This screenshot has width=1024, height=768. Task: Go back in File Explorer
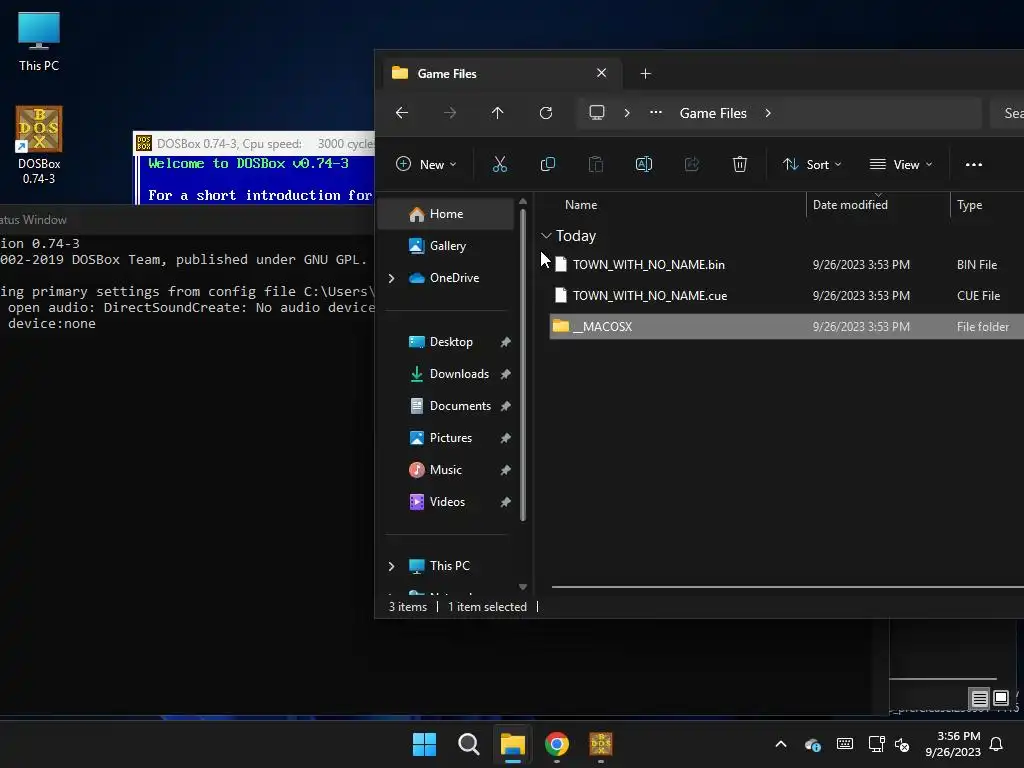[402, 113]
